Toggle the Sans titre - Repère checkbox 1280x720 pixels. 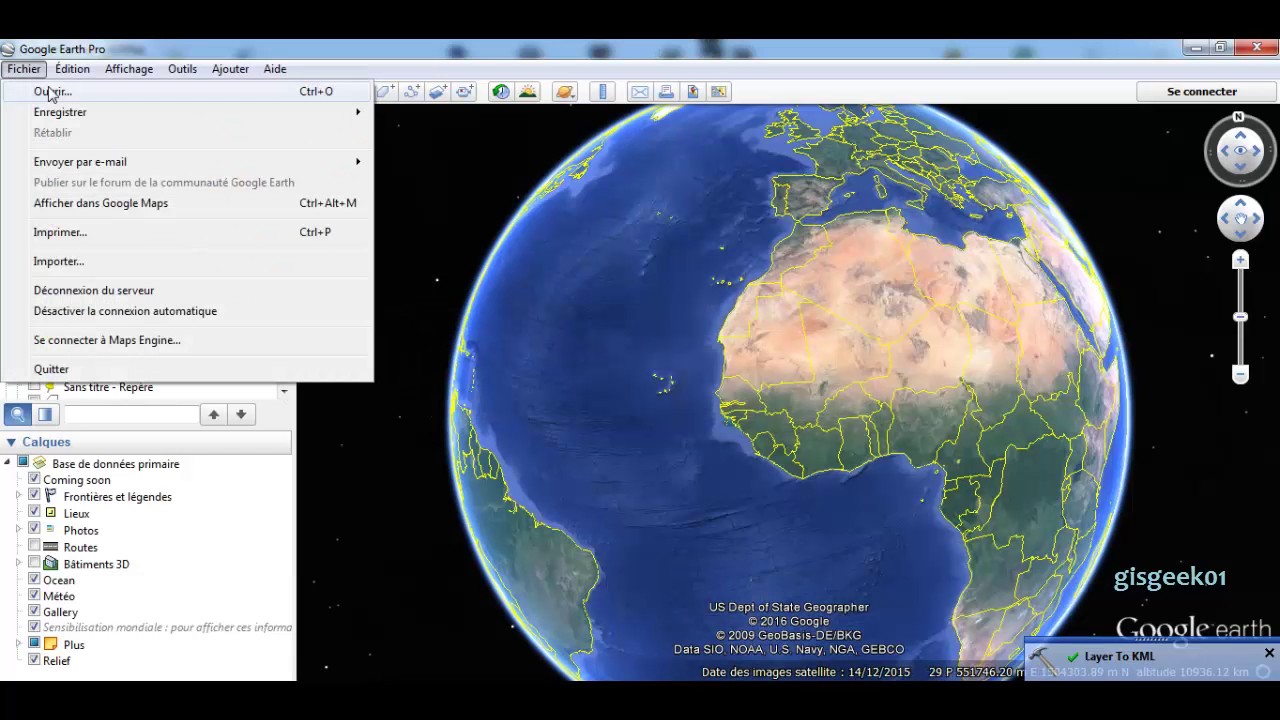point(34,387)
